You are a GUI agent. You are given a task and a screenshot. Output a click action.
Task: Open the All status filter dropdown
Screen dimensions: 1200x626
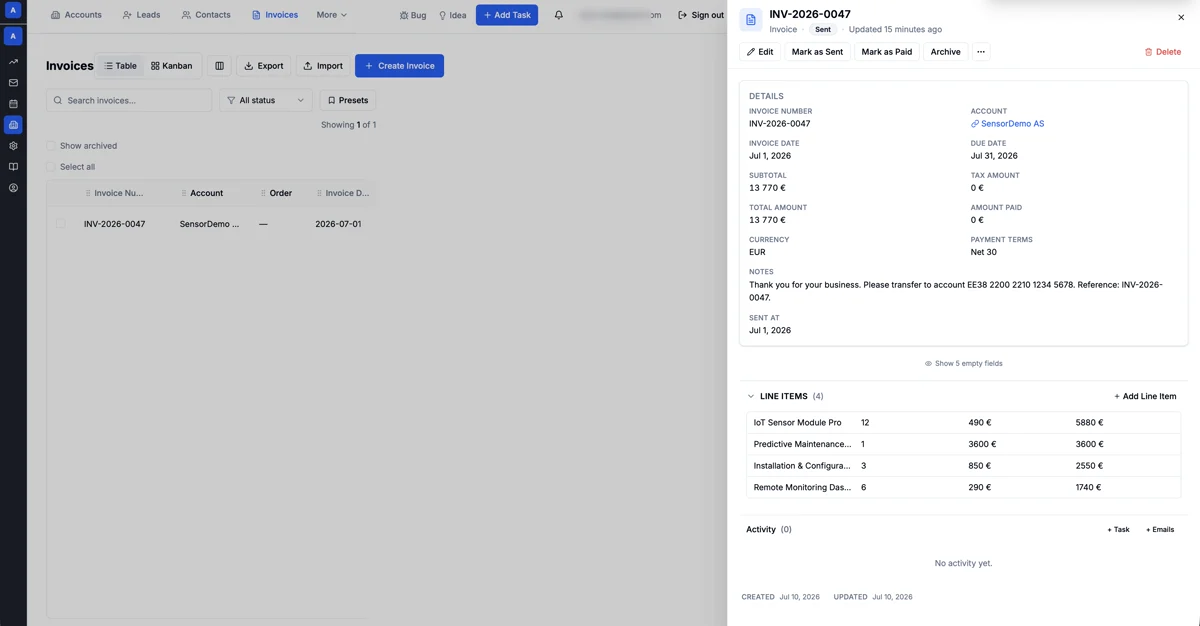(266, 100)
